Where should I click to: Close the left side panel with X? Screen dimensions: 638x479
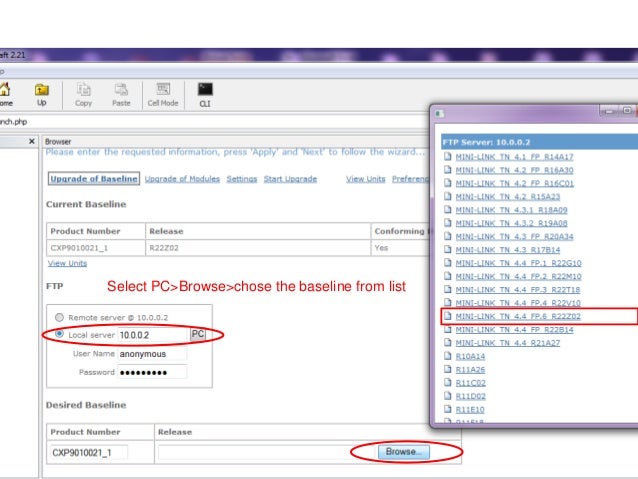(32, 141)
